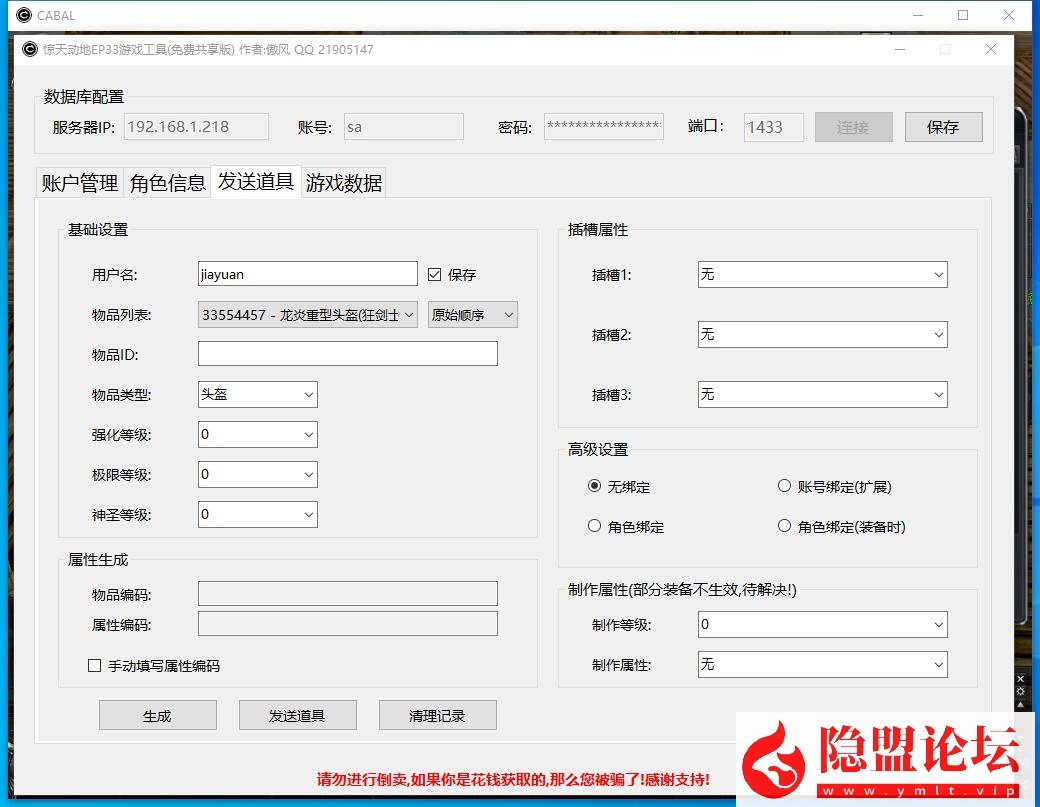Viewport: 1040px width, 807px height.
Task: Open the 强化等级 dropdown
Action: pos(258,434)
